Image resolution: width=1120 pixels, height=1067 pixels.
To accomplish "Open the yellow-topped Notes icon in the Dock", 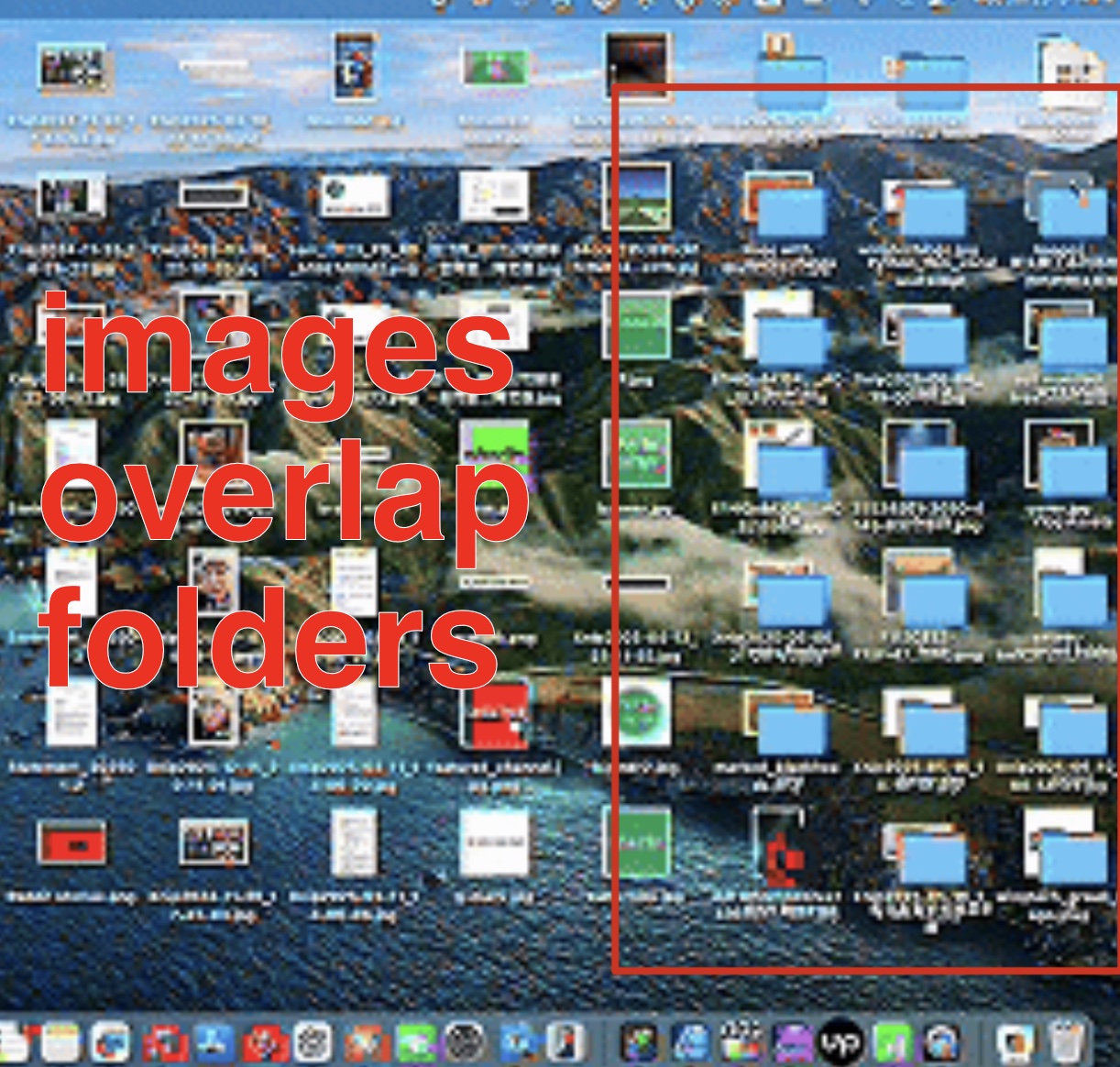I will [x=60, y=1042].
